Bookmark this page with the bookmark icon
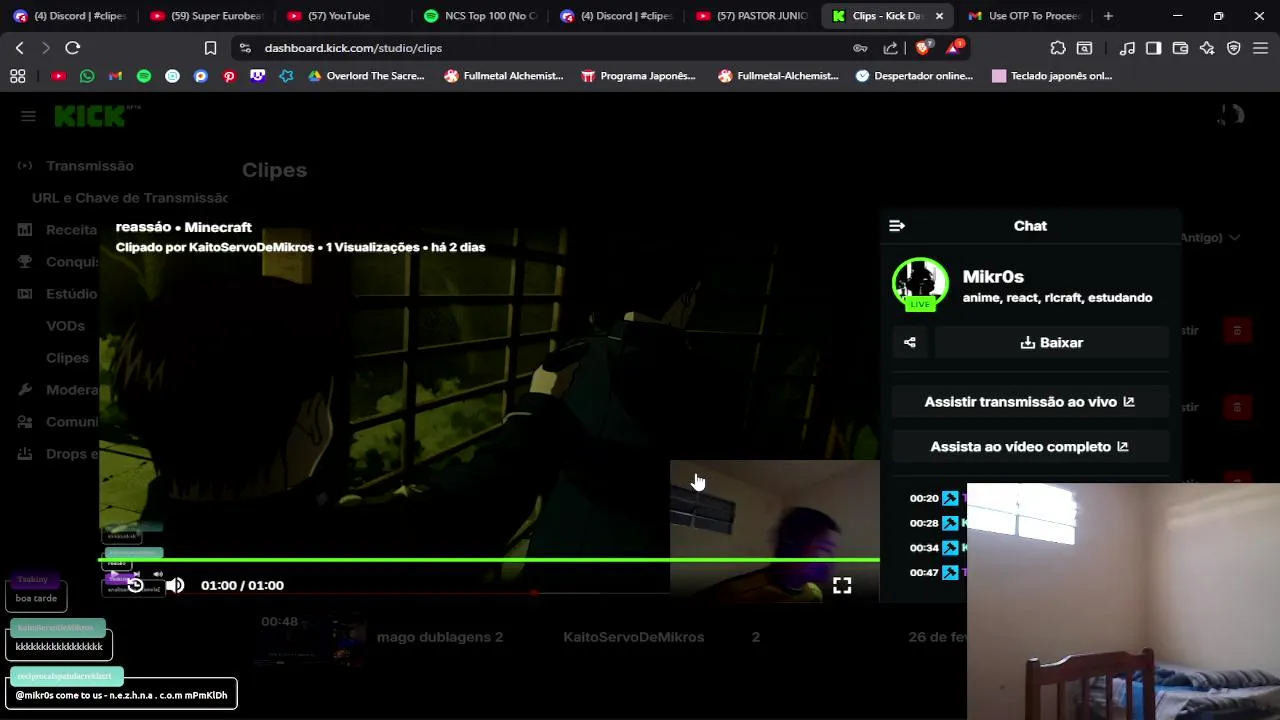This screenshot has width=1280, height=720. (x=210, y=48)
